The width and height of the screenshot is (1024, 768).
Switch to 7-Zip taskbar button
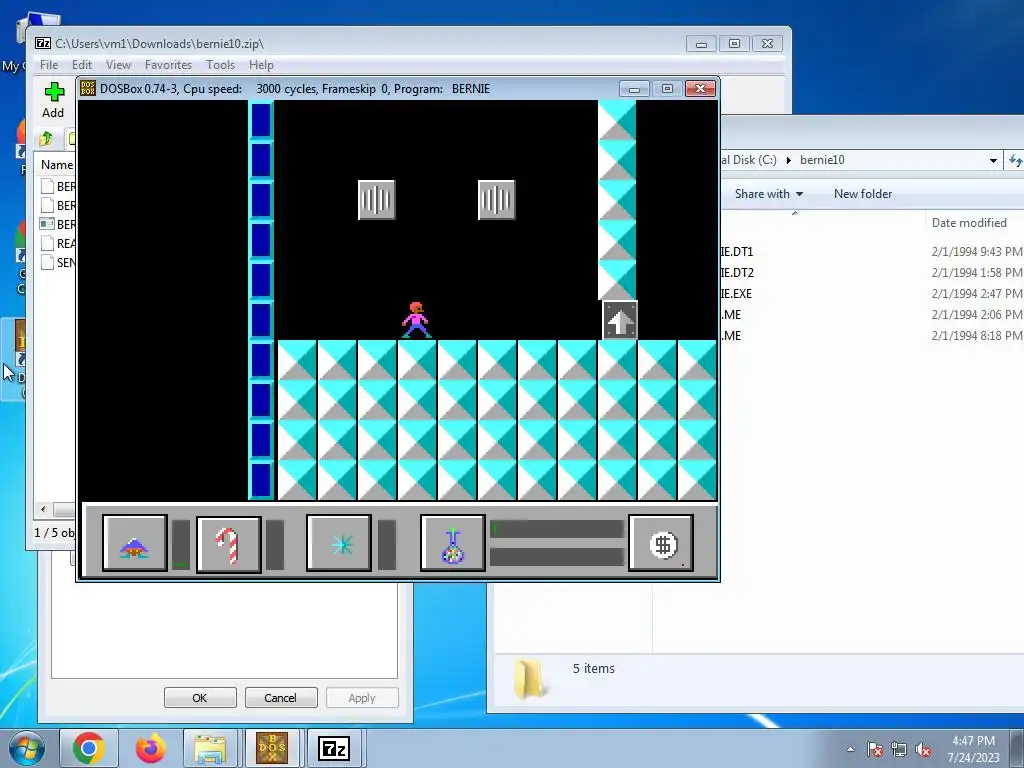[333, 748]
